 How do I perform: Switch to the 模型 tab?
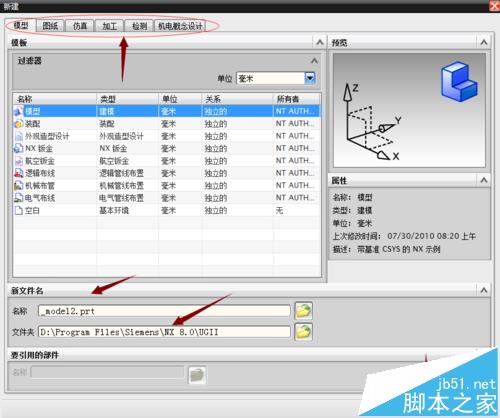point(21,26)
